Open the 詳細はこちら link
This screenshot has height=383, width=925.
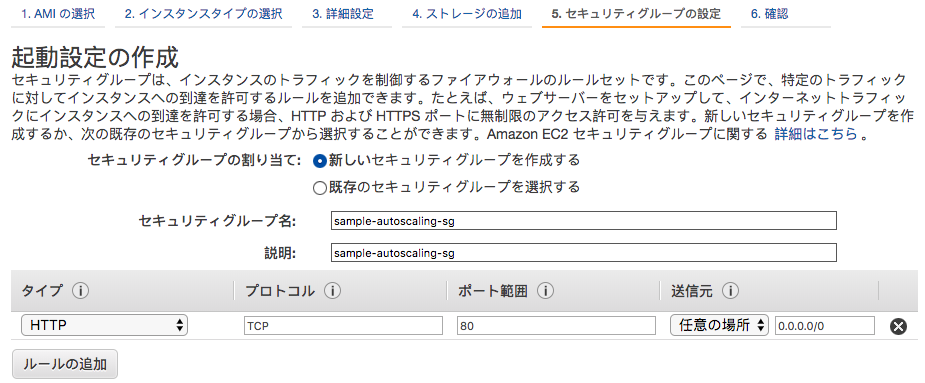click(815, 134)
